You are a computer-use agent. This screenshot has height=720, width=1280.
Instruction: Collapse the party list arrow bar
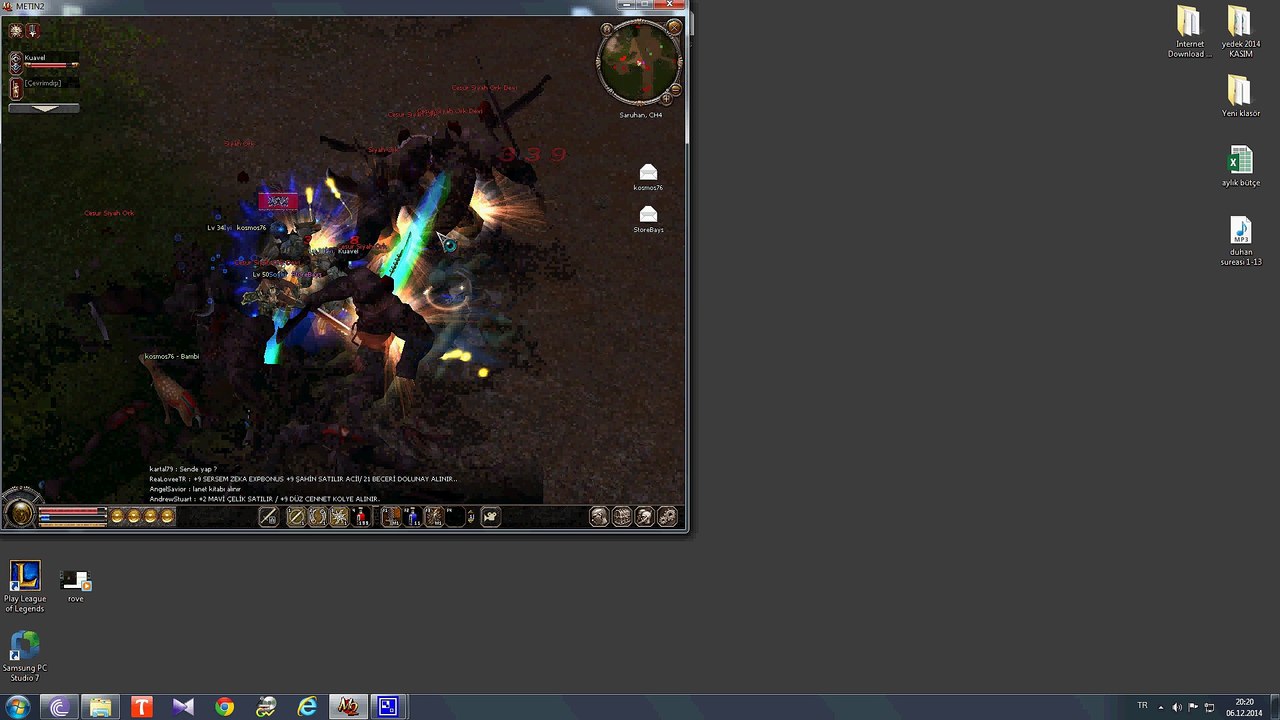click(44, 108)
